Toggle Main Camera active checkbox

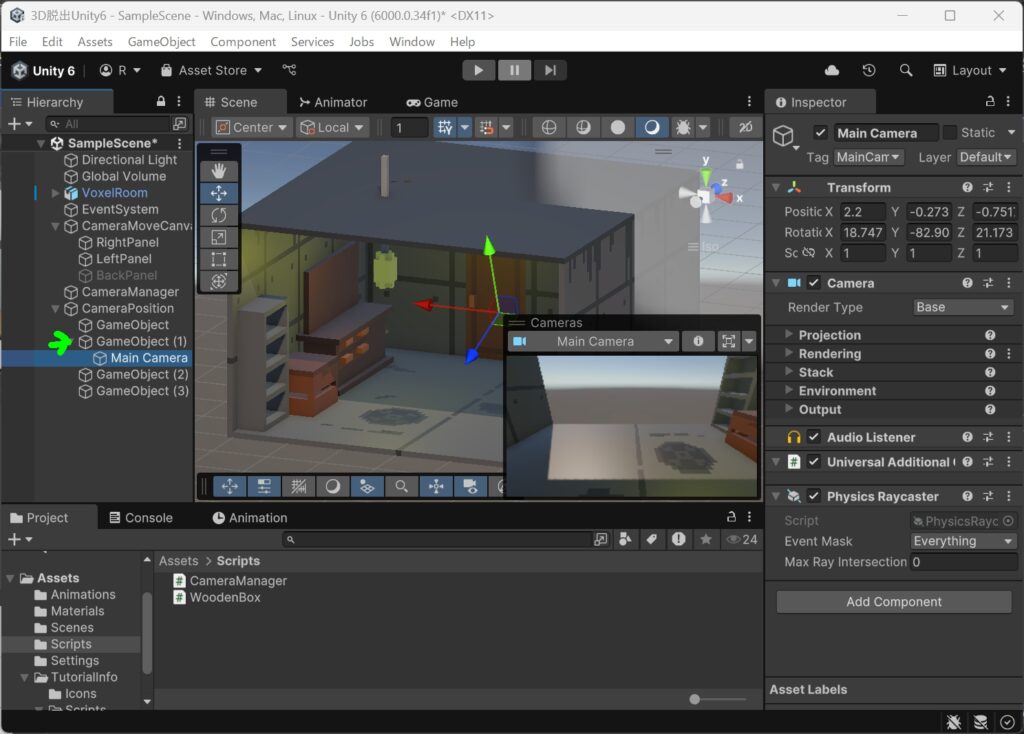pyautogui.click(x=820, y=133)
